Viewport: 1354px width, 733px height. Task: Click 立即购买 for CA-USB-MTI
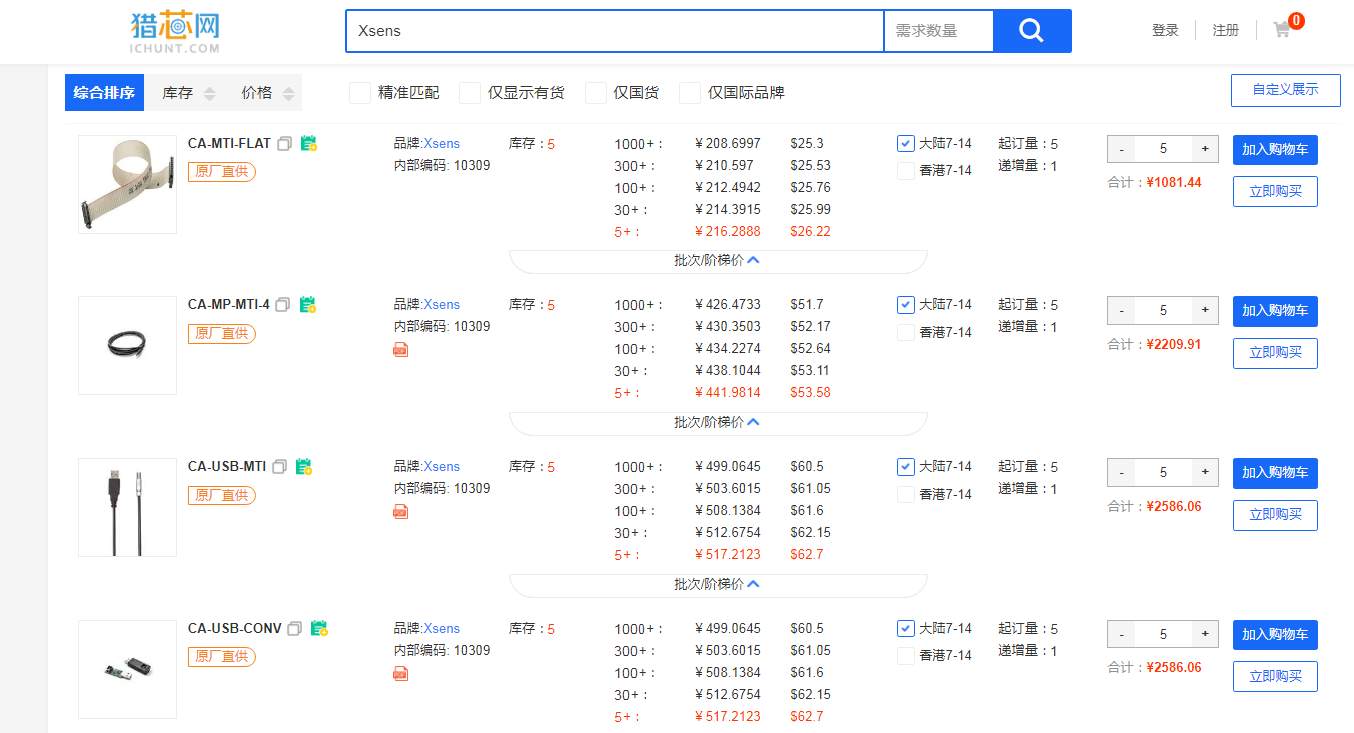(1275, 515)
